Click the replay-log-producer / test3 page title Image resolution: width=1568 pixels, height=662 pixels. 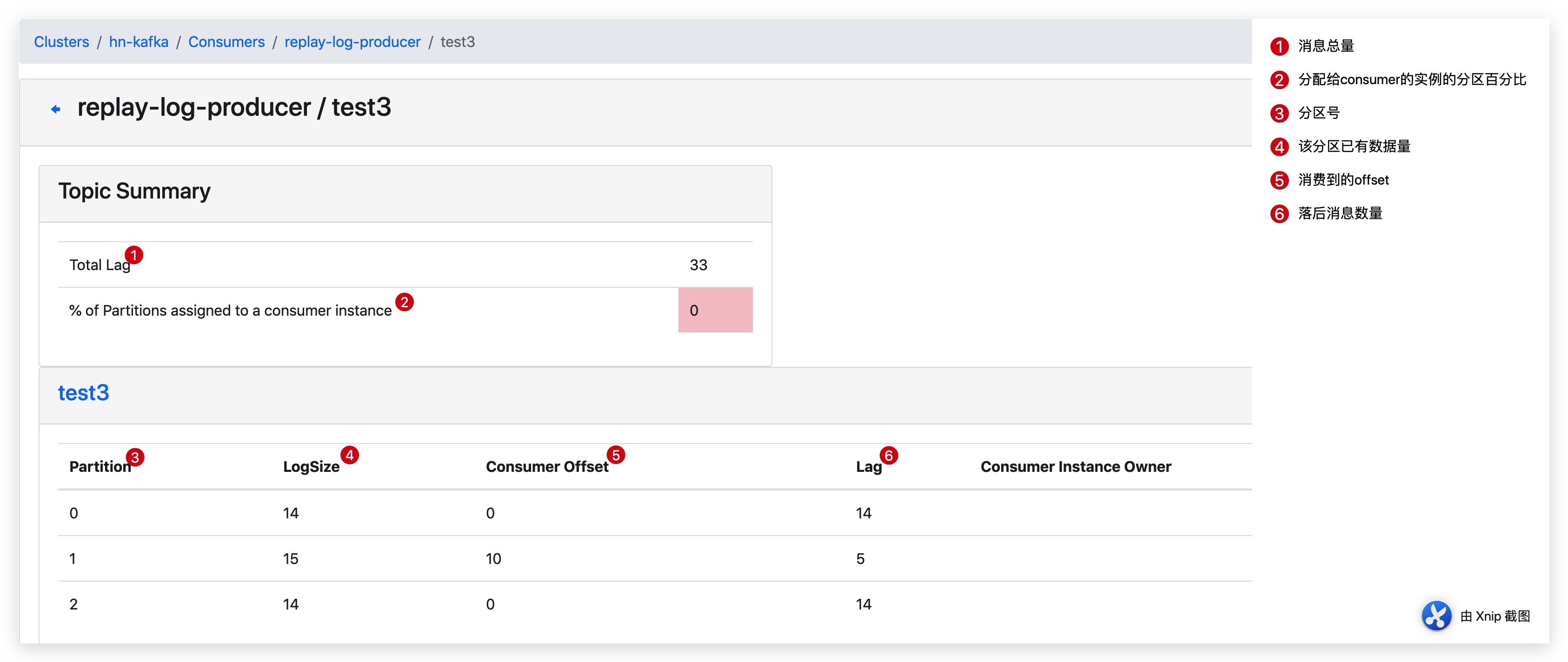[x=234, y=107]
